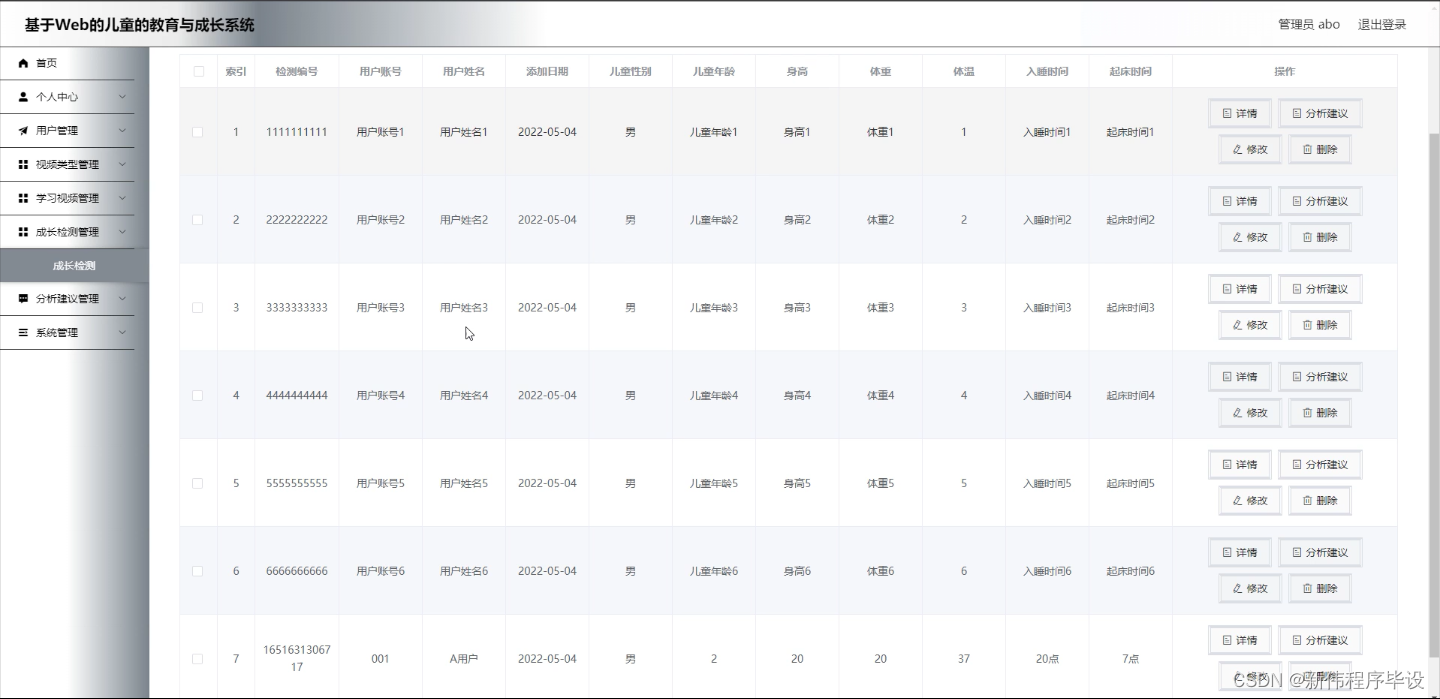The image size is (1440, 699).
Task: Check the checkbox for row 3333333333
Action: click(x=198, y=308)
